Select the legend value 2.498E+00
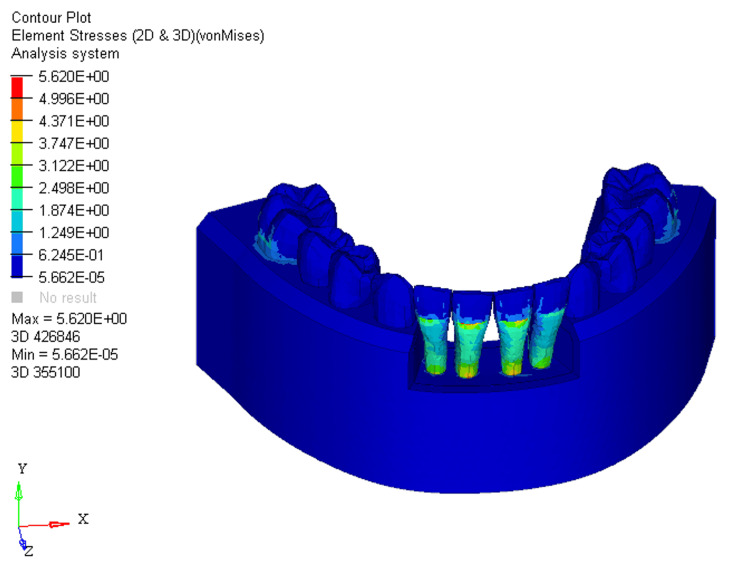This screenshot has height=567, width=750. point(74,188)
